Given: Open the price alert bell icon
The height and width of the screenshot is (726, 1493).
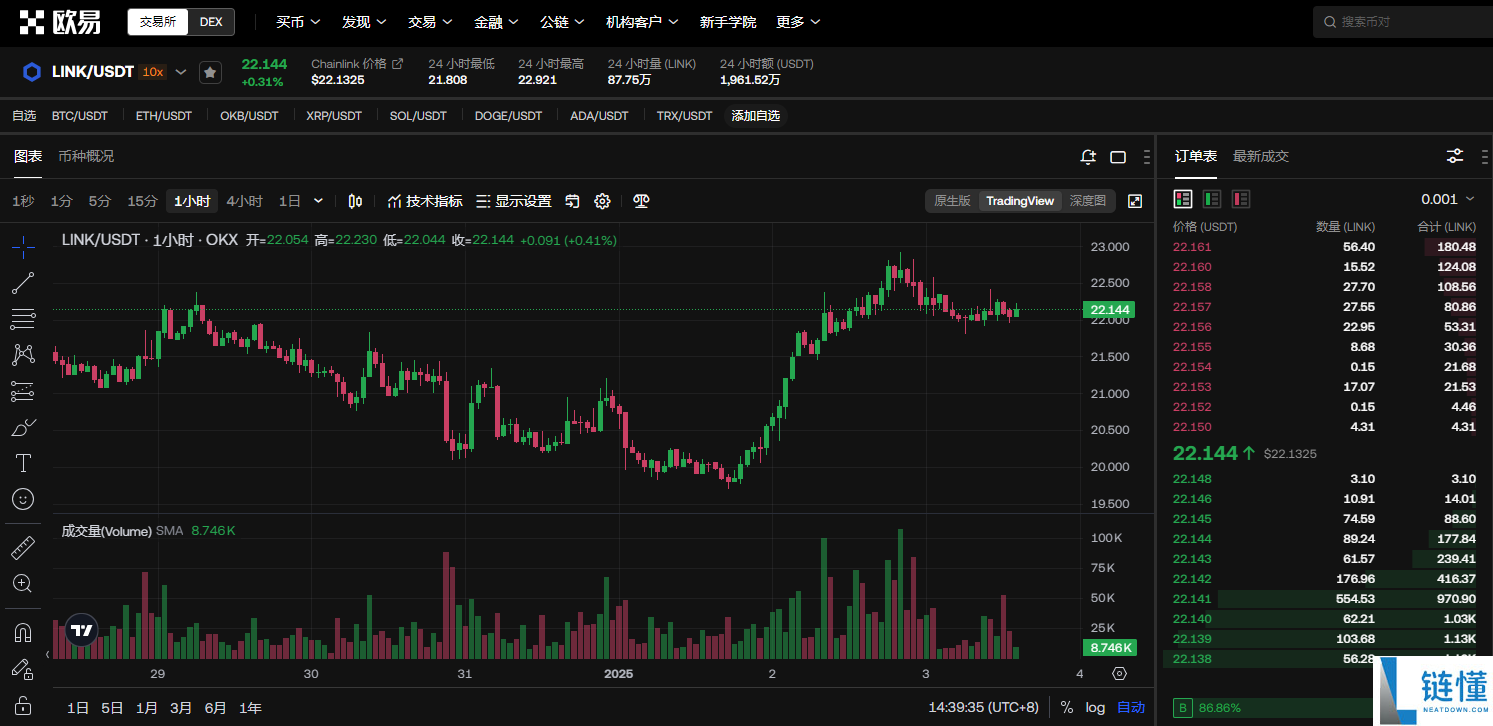Looking at the screenshot, I should [x=1089, y=157].
